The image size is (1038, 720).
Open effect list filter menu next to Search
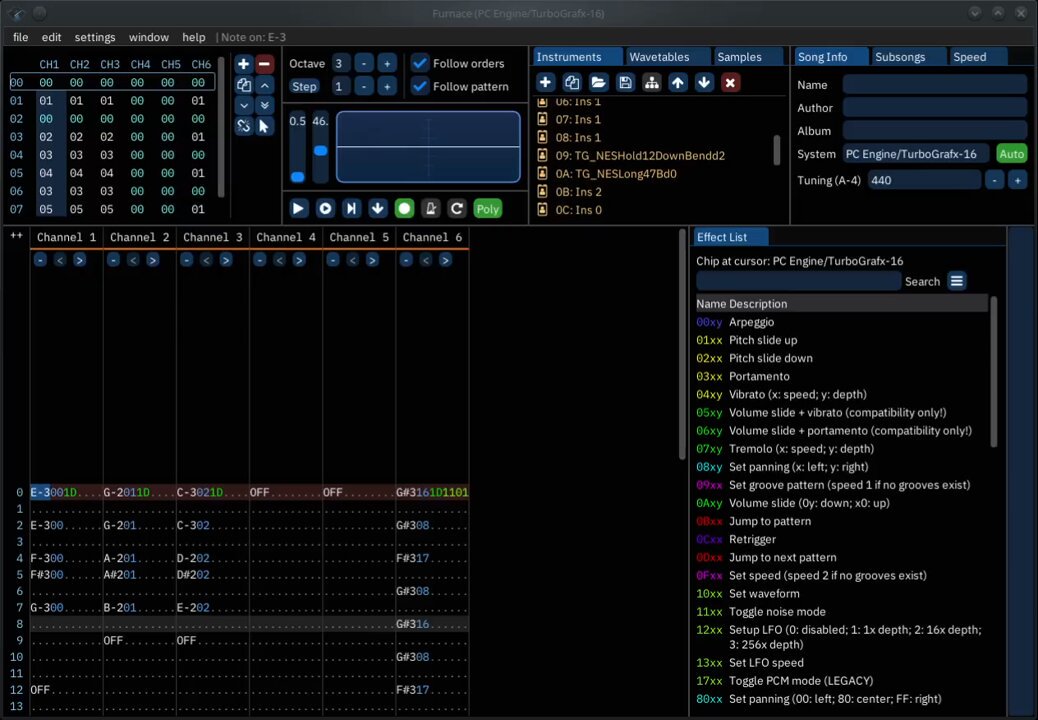(x=957, y=281)
